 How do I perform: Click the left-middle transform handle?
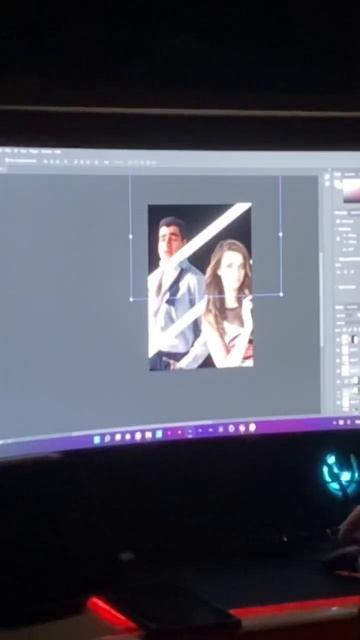[x=131, y=236]
